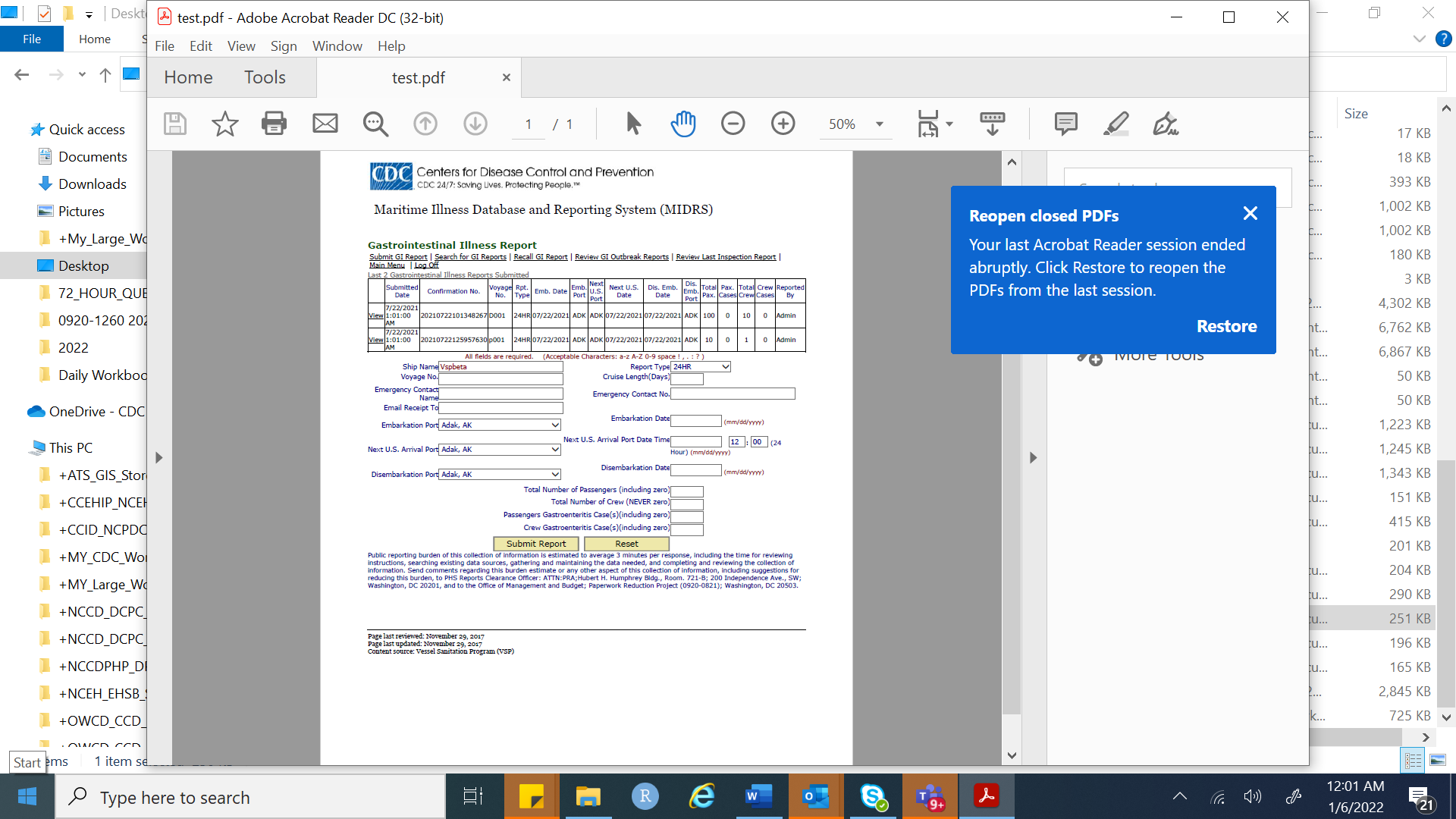Click Restore to reopen closed PDFs
The height and width of the screenshot is (819, 1456).
click(x=1226, y=326)
